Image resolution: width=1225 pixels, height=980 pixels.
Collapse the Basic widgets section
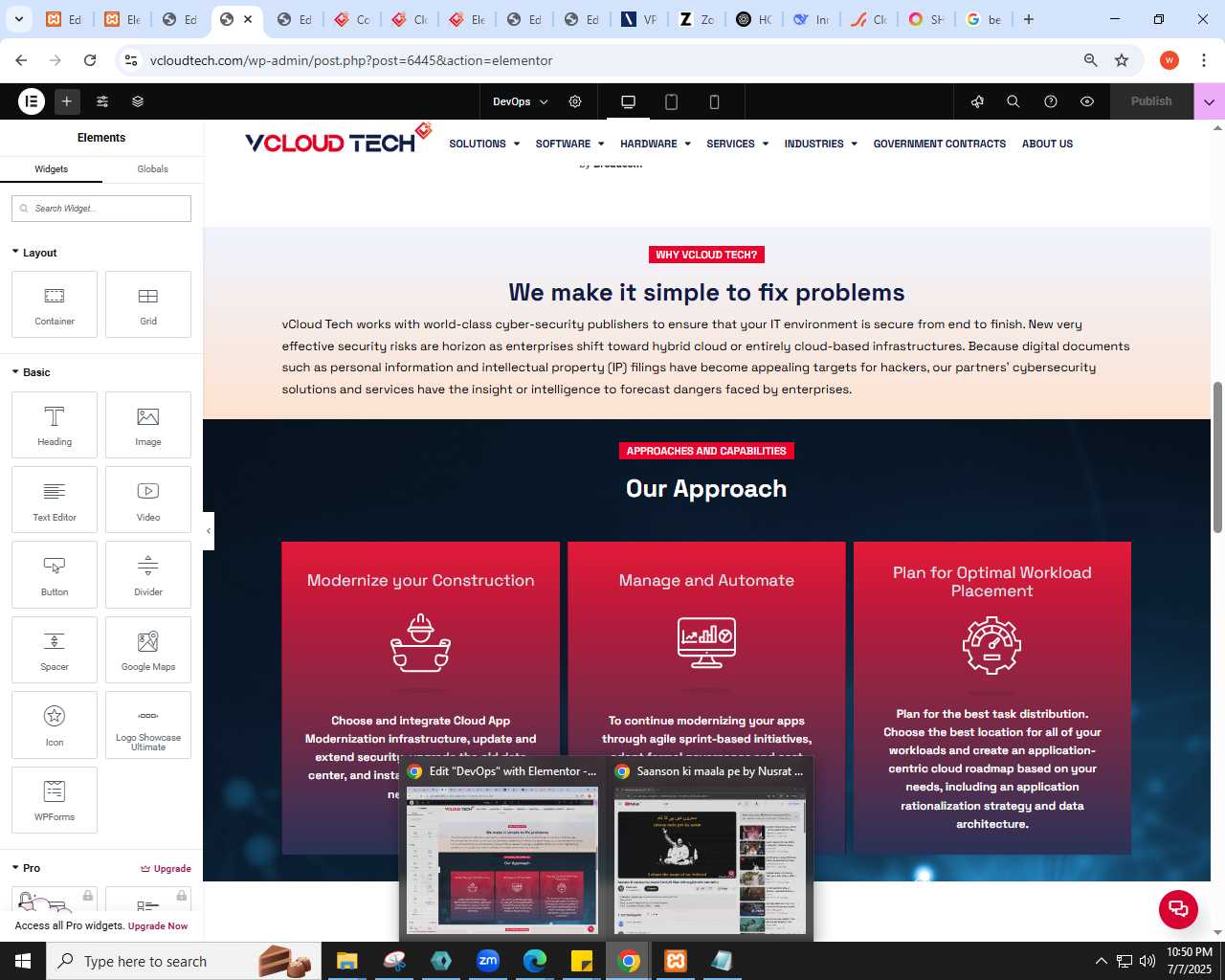31,372
